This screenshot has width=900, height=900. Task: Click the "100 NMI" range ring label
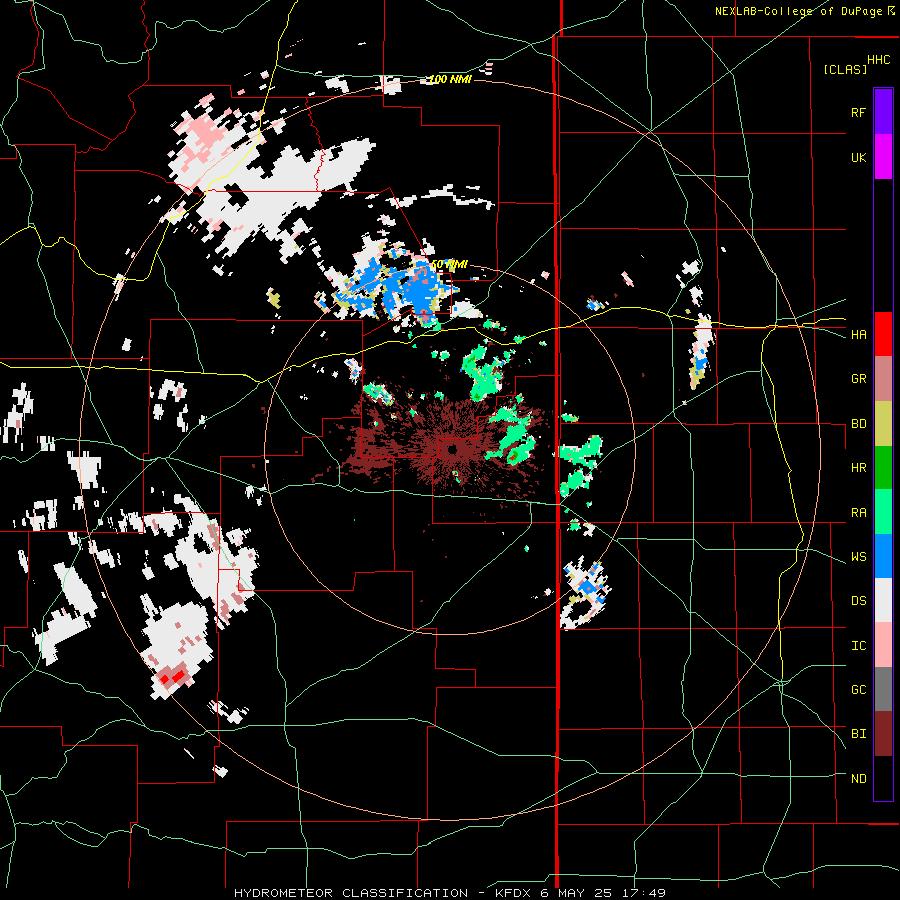(450, 79)
